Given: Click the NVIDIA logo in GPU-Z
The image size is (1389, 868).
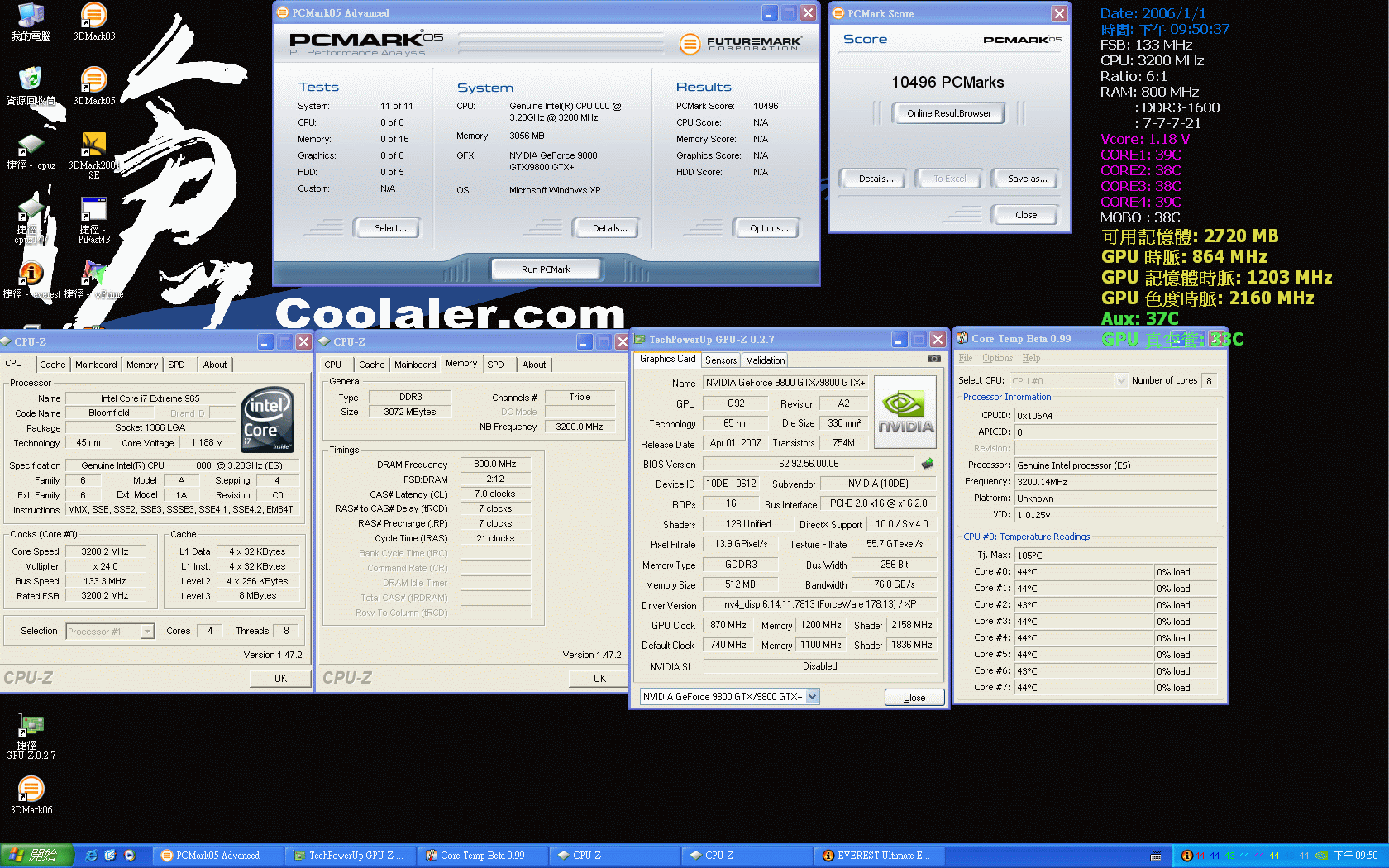Looking at the screenshot, I should [x=905, y=412].
